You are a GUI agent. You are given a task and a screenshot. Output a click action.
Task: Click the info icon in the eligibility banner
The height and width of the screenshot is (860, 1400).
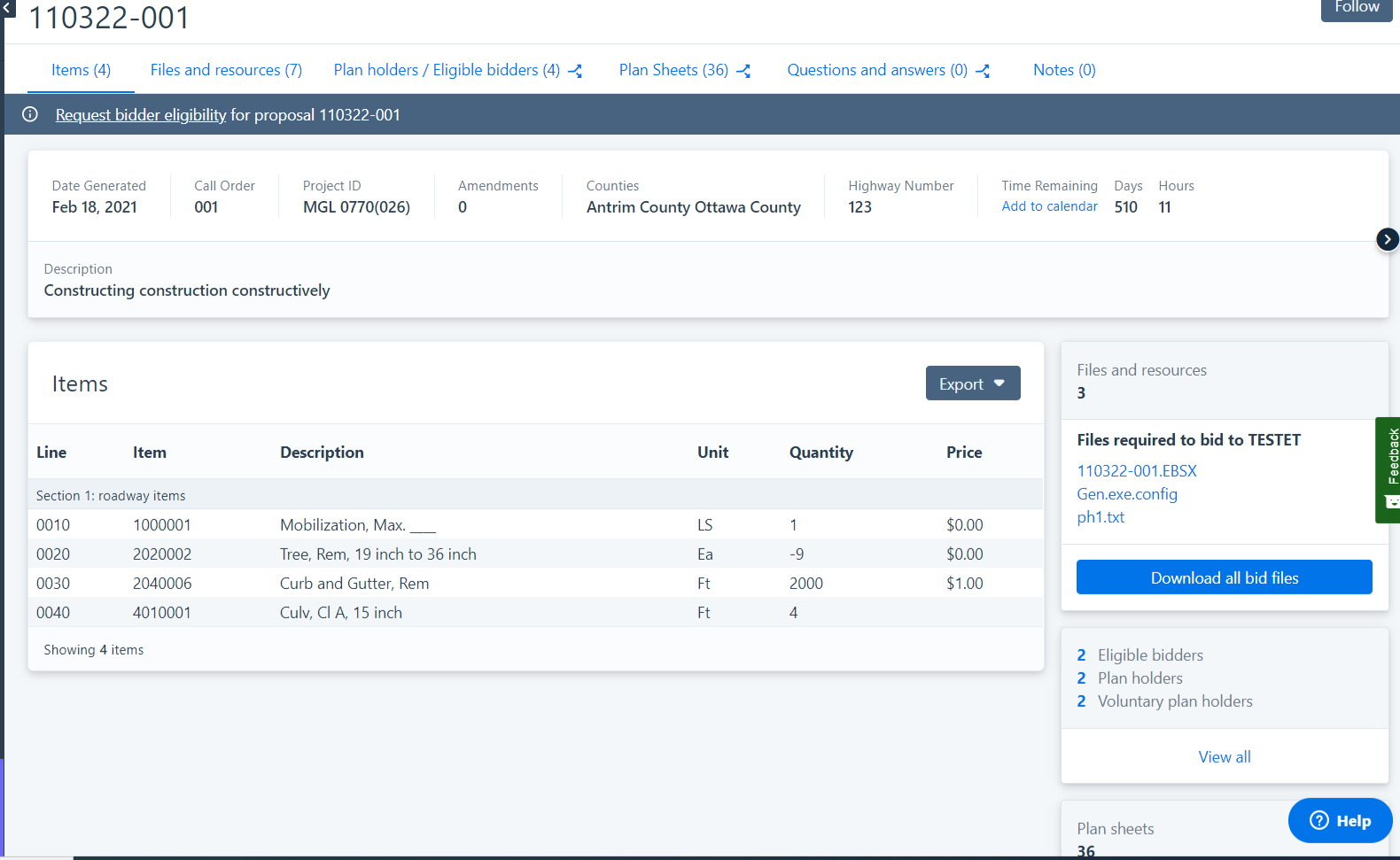coord(30,114)
